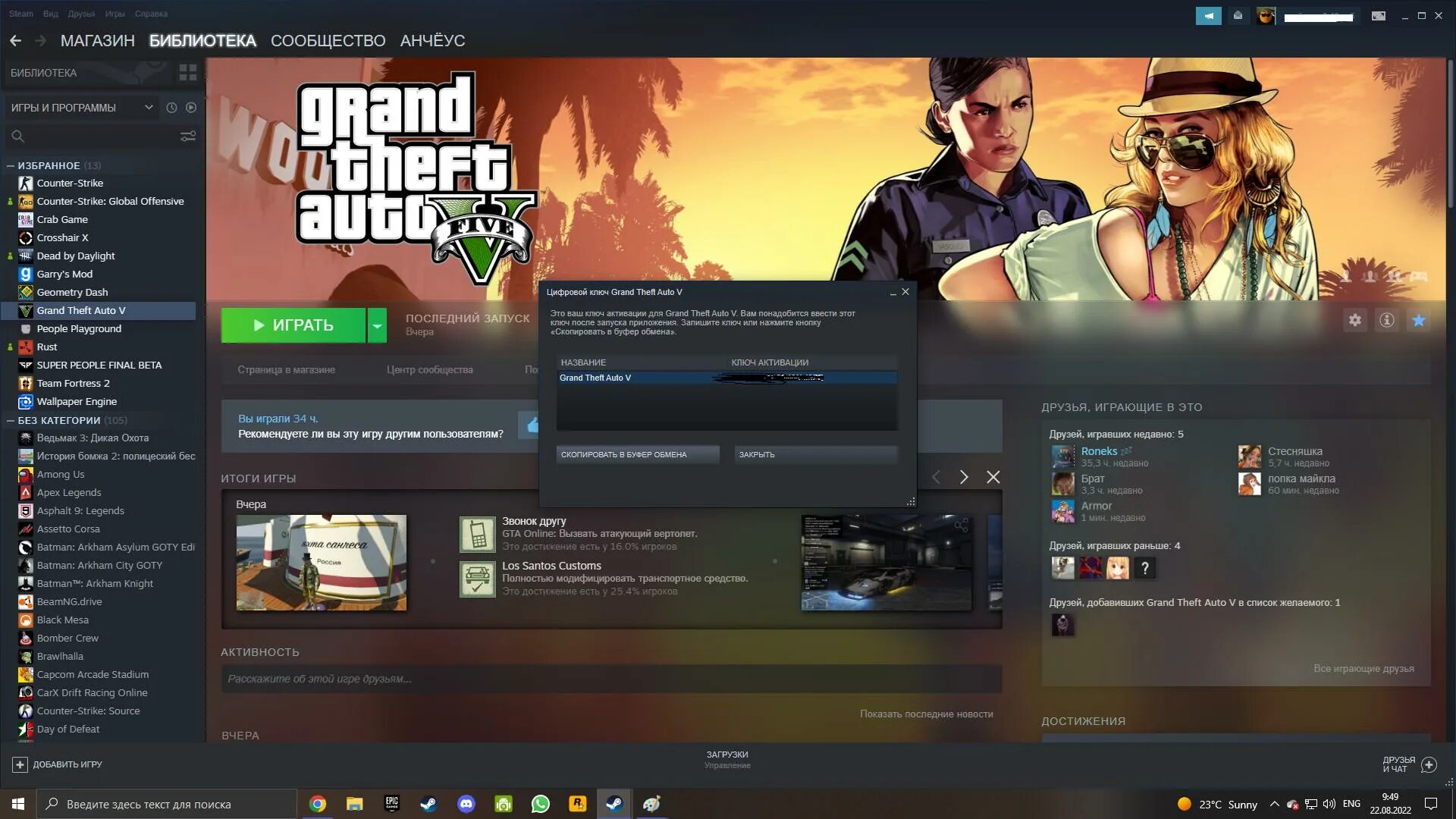1456x819 pixels.
Task: Collapse the БЕЗ КАТЕГОРИИ category
Action: click(x=11, y=420)
